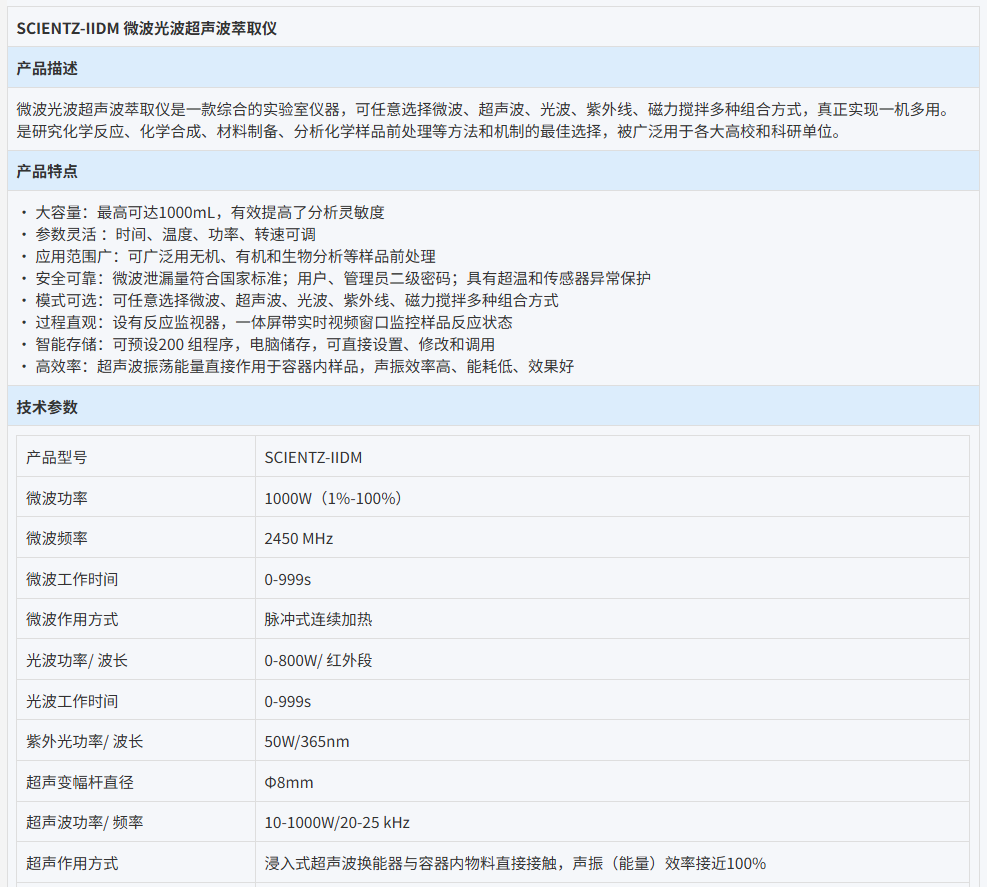987x887 pixels.
Task: Click the 大容量 feature bullet line
Action: (210, 212)
